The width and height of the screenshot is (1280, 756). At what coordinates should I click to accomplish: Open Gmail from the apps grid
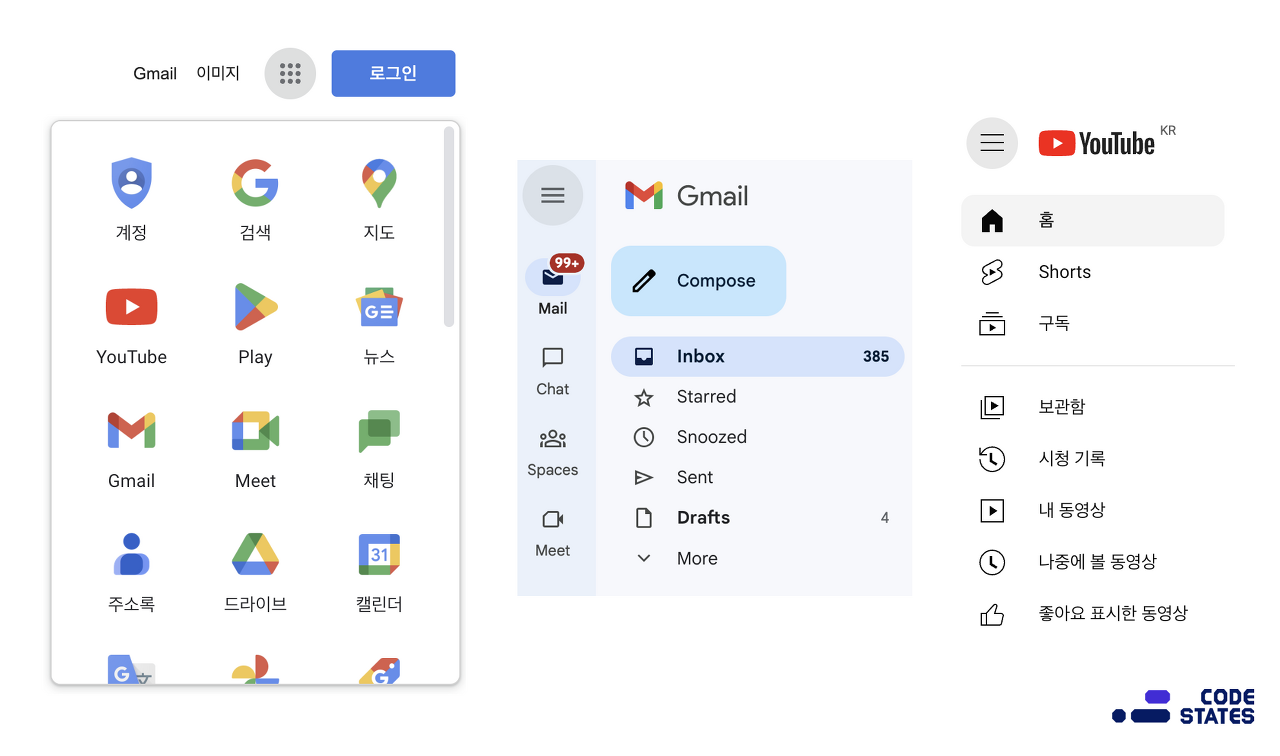point(131,448)
